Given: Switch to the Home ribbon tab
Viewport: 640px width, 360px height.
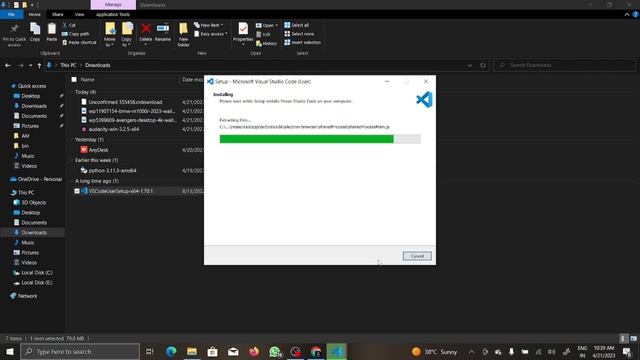Looking at the screenshot, I should pos(35,15).
